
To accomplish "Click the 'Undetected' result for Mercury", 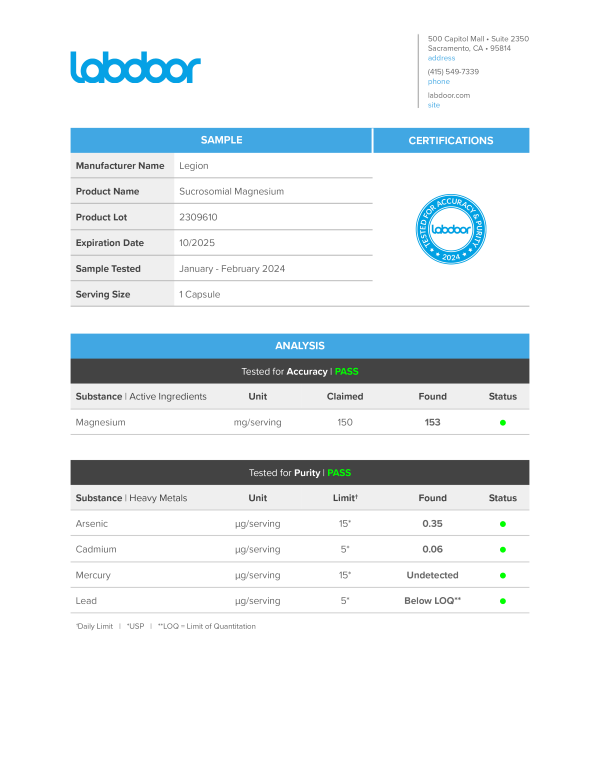I will click(432, 575).
